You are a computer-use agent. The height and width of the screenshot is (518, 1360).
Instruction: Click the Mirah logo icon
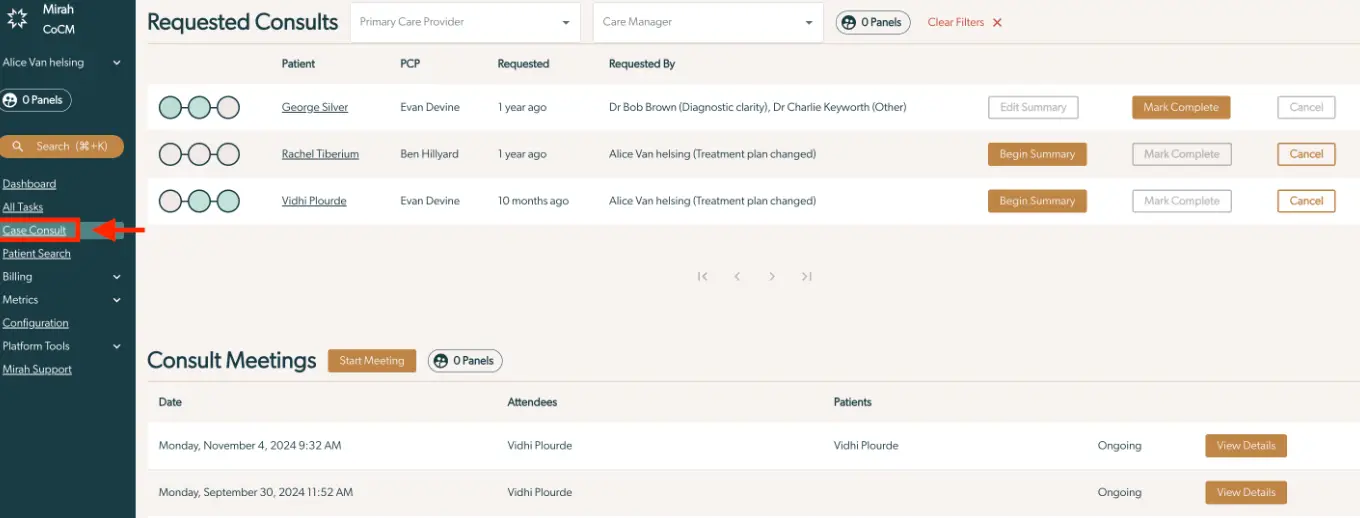pyautogui.click(x=18, y=20)
